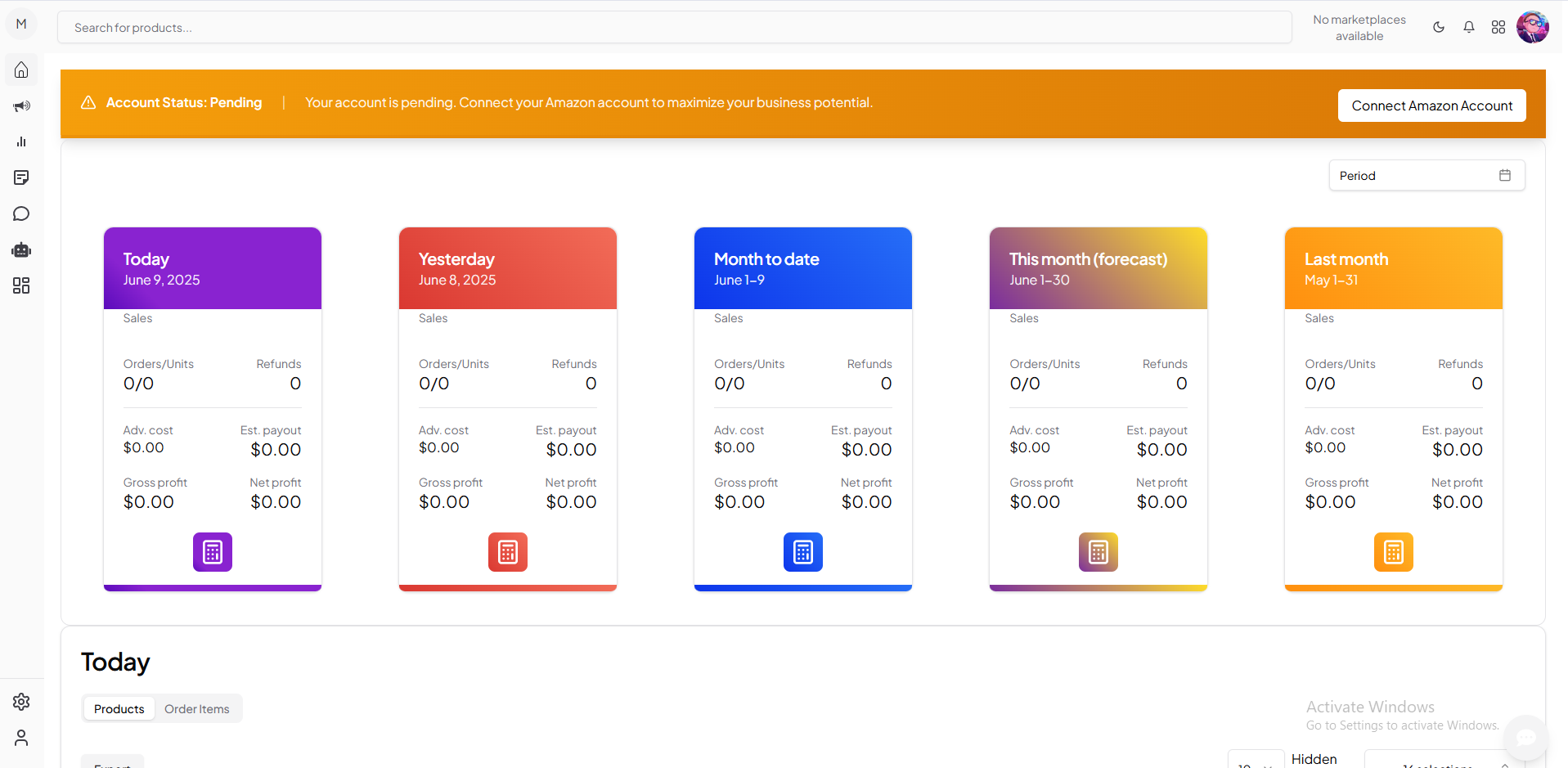Open the AI robot assistant icon
1568x768 pixels.
21,250
